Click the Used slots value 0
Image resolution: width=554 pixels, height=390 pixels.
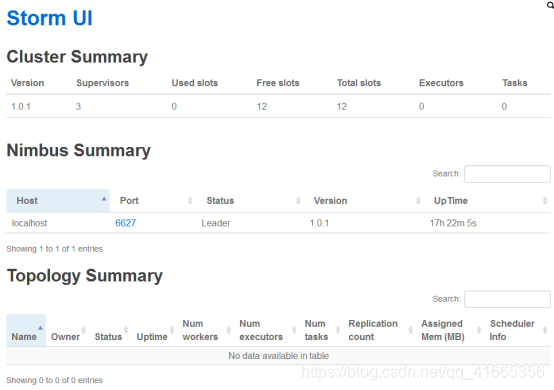pyautogui.click(x=174, y=106)
